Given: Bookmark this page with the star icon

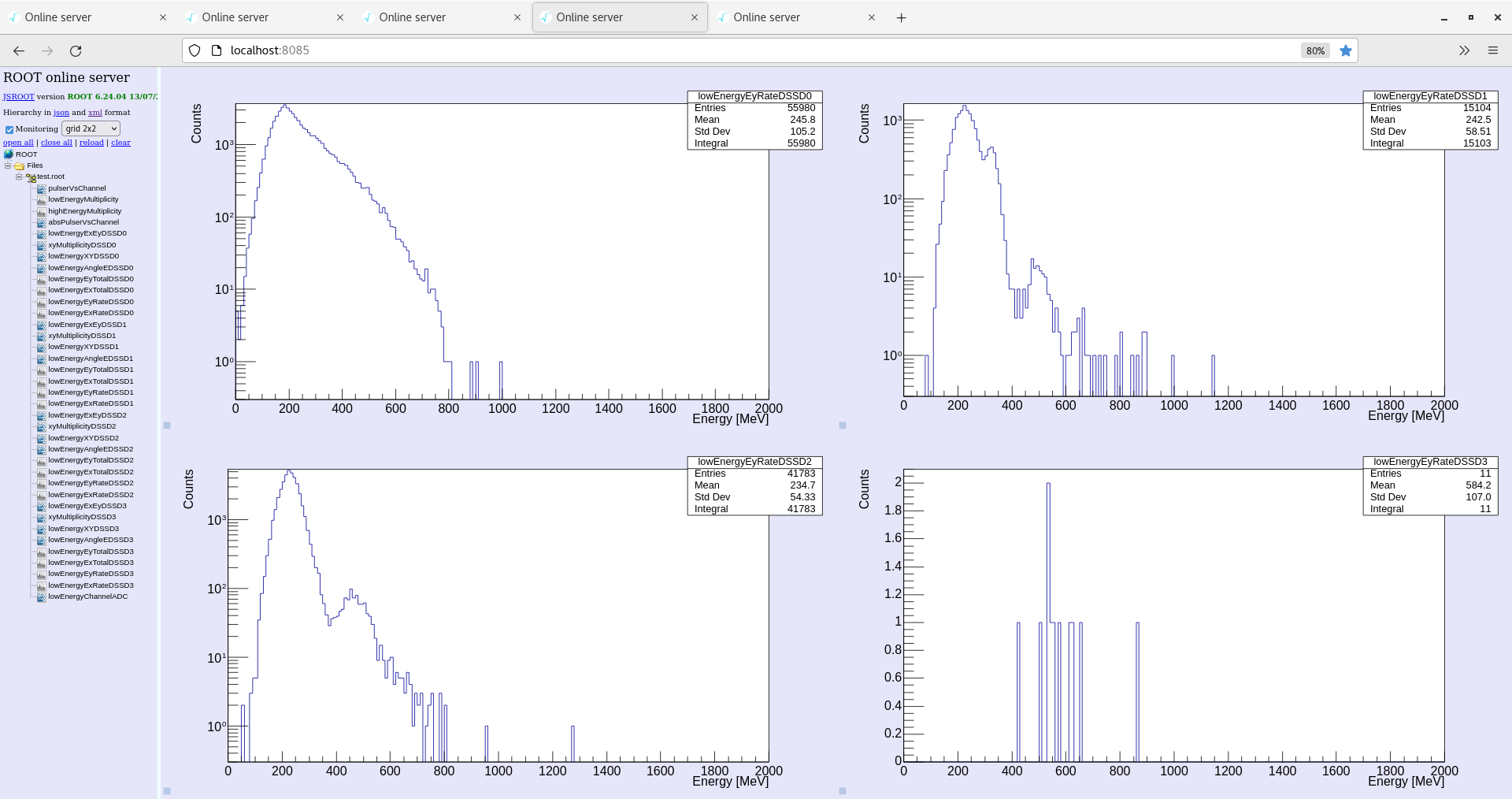Looking at the screenshot, I should click(1346, 50).
